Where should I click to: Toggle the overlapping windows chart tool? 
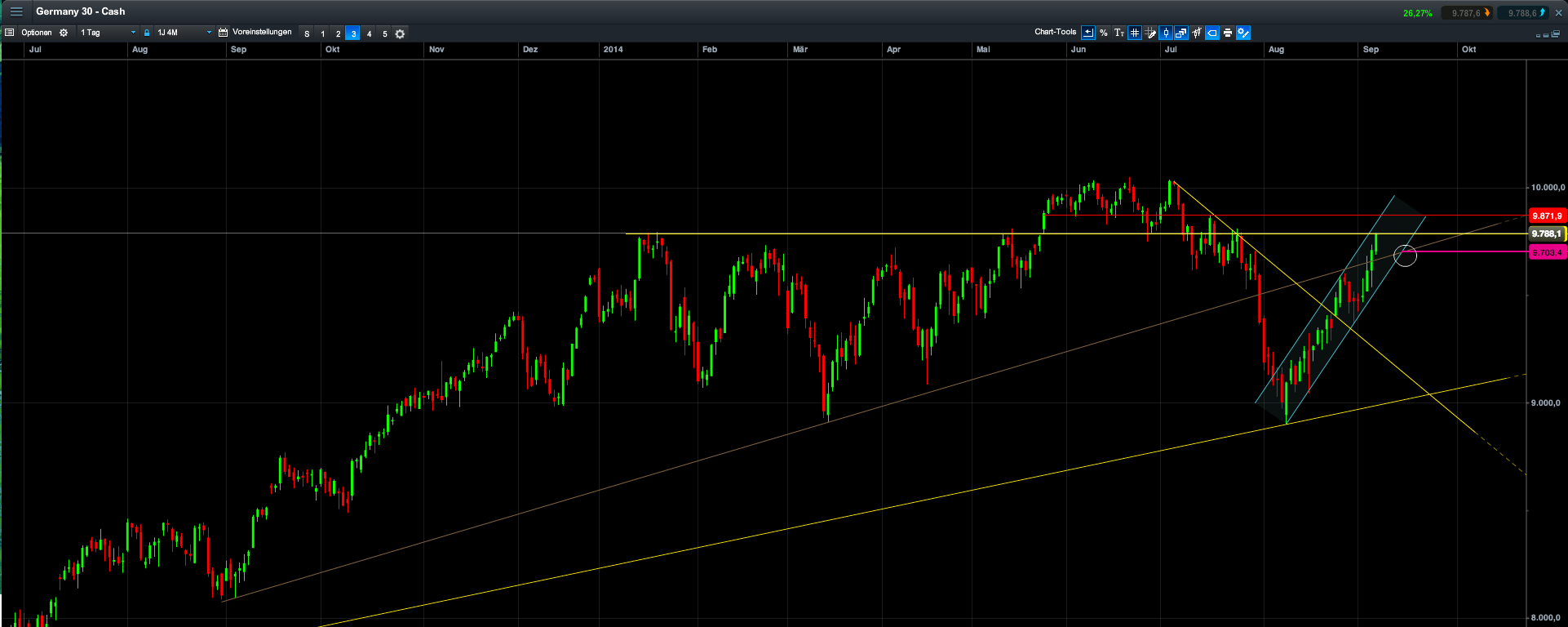tap(1181, 33)
